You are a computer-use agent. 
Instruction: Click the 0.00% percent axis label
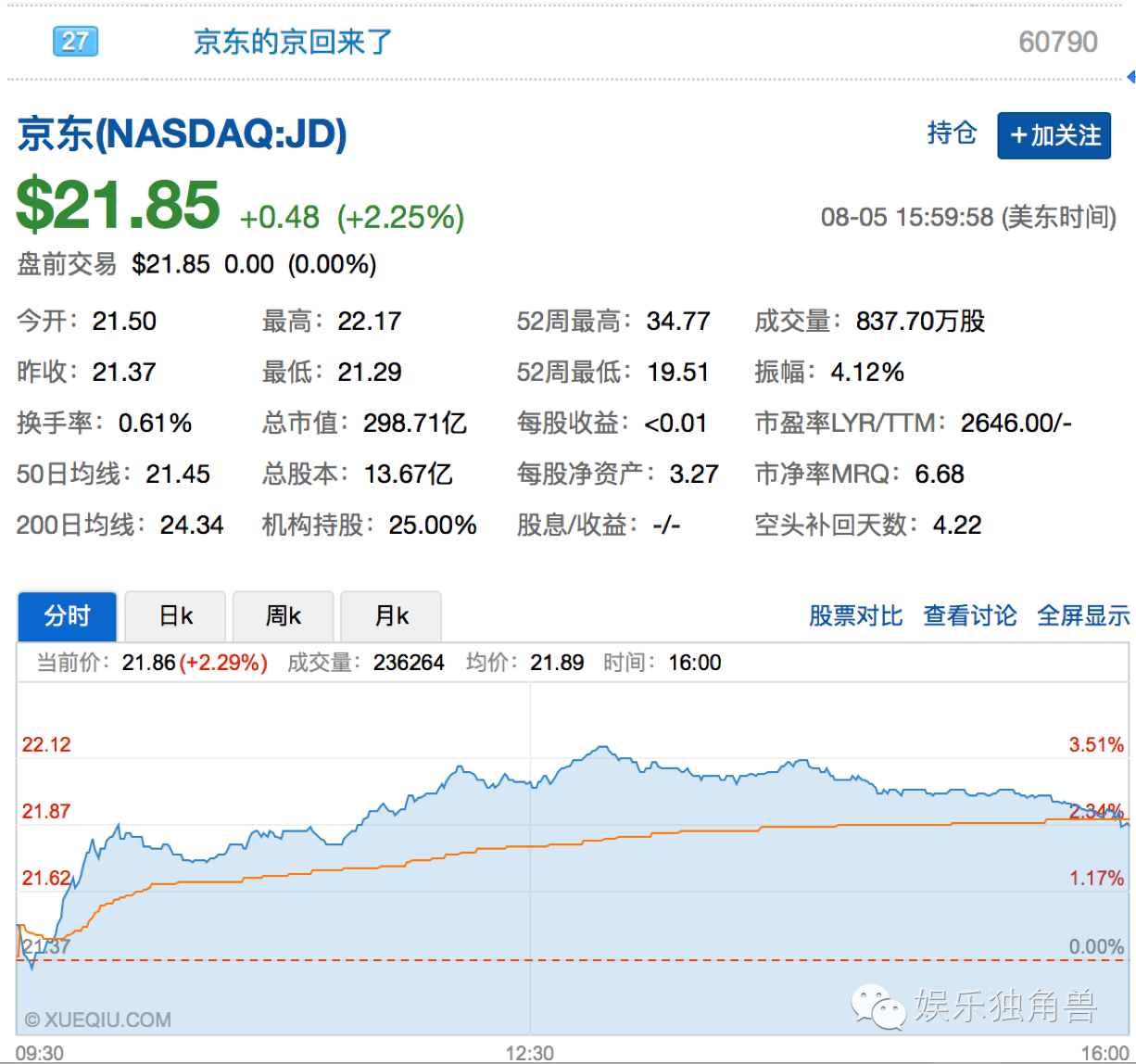pyautogui.click(x=1096, y=947)
